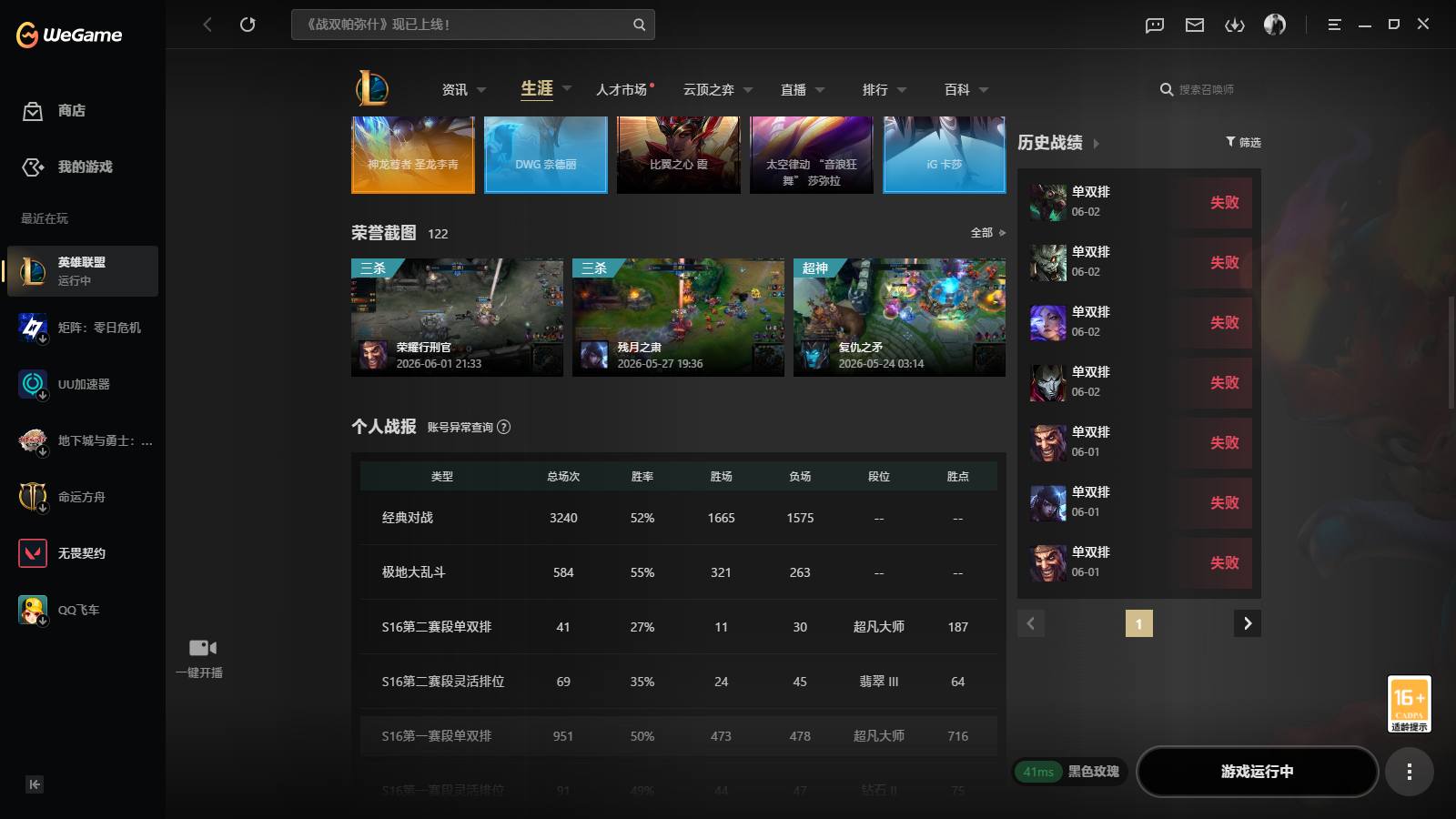The height and width of the screenshot is (819, 1456).
Task: Expand the 生涯 dropdown arrow
Action: (567, 89)
